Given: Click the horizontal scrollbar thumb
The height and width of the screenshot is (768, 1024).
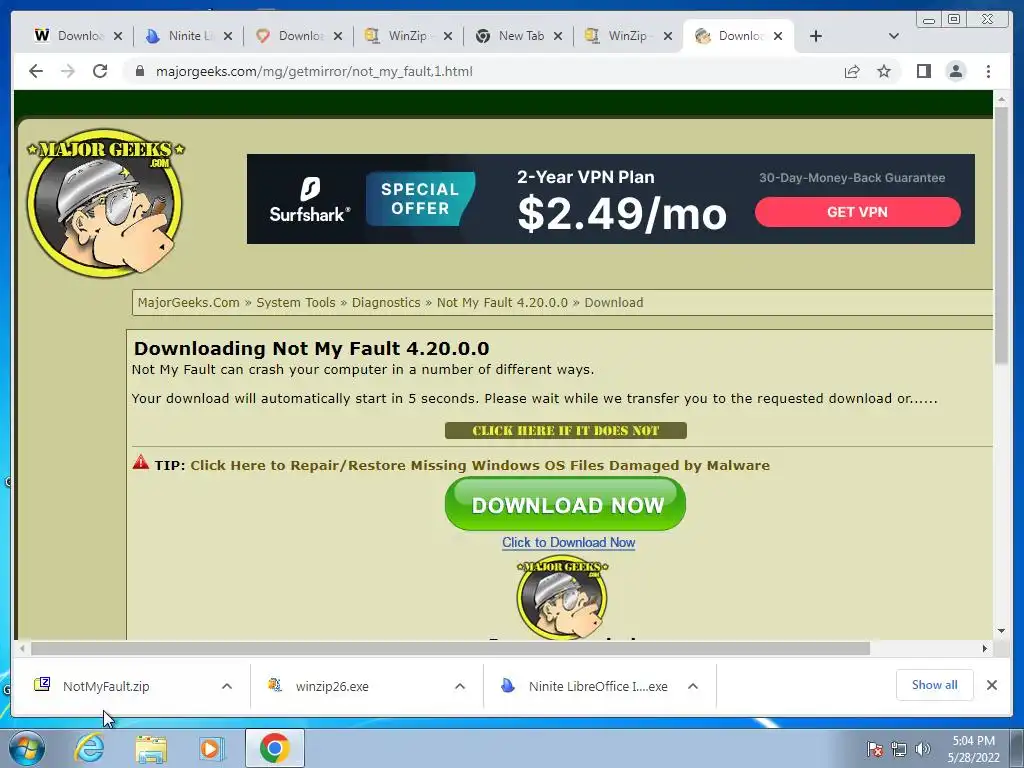Looking at the screenshot, I should [451, 648].
